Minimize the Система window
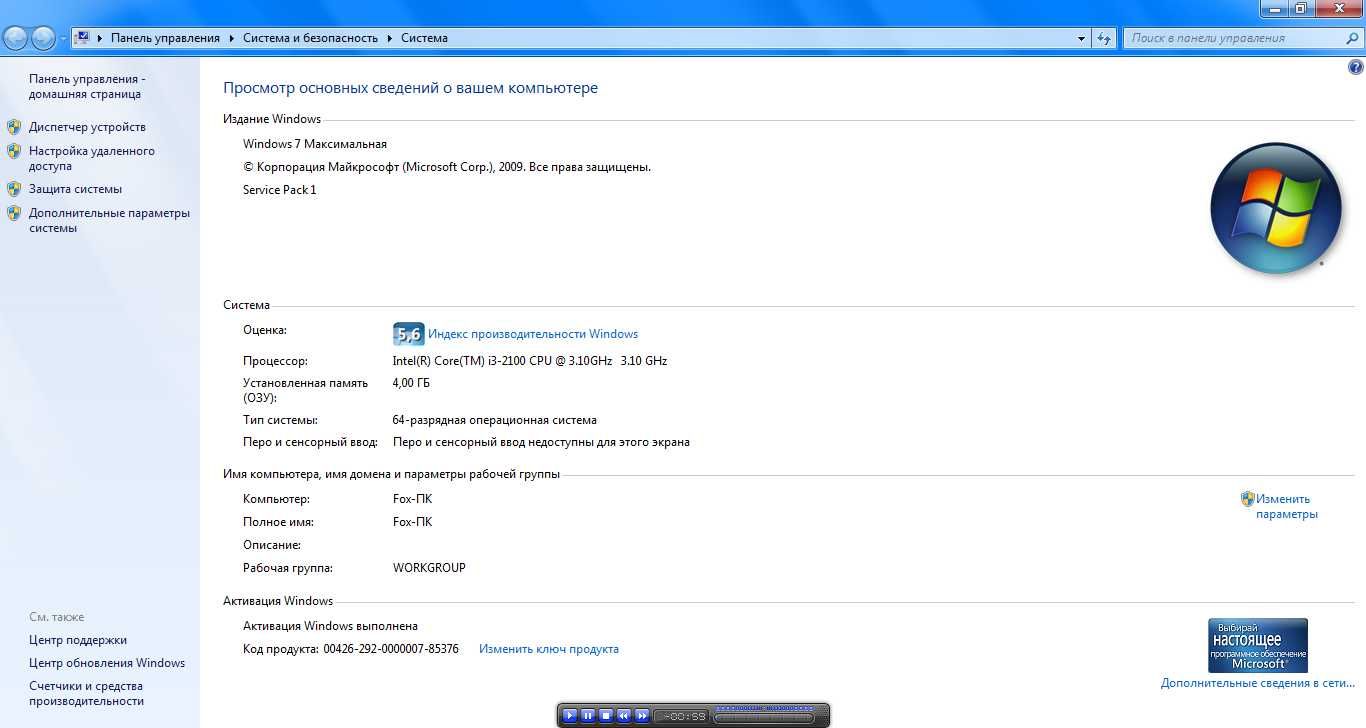 coord(1273,8)
